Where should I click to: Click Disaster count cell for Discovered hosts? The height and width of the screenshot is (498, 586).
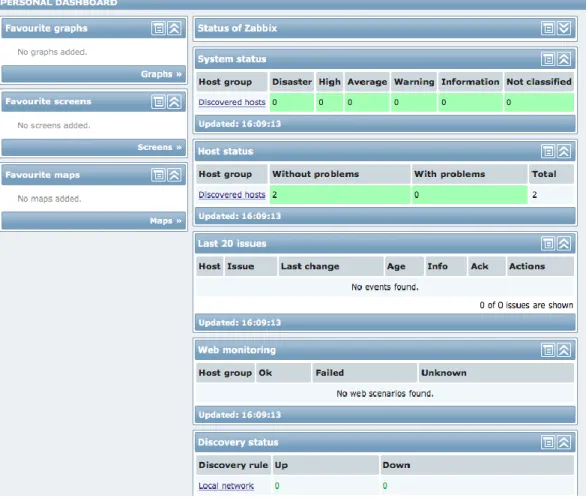[x=292, y=102]
